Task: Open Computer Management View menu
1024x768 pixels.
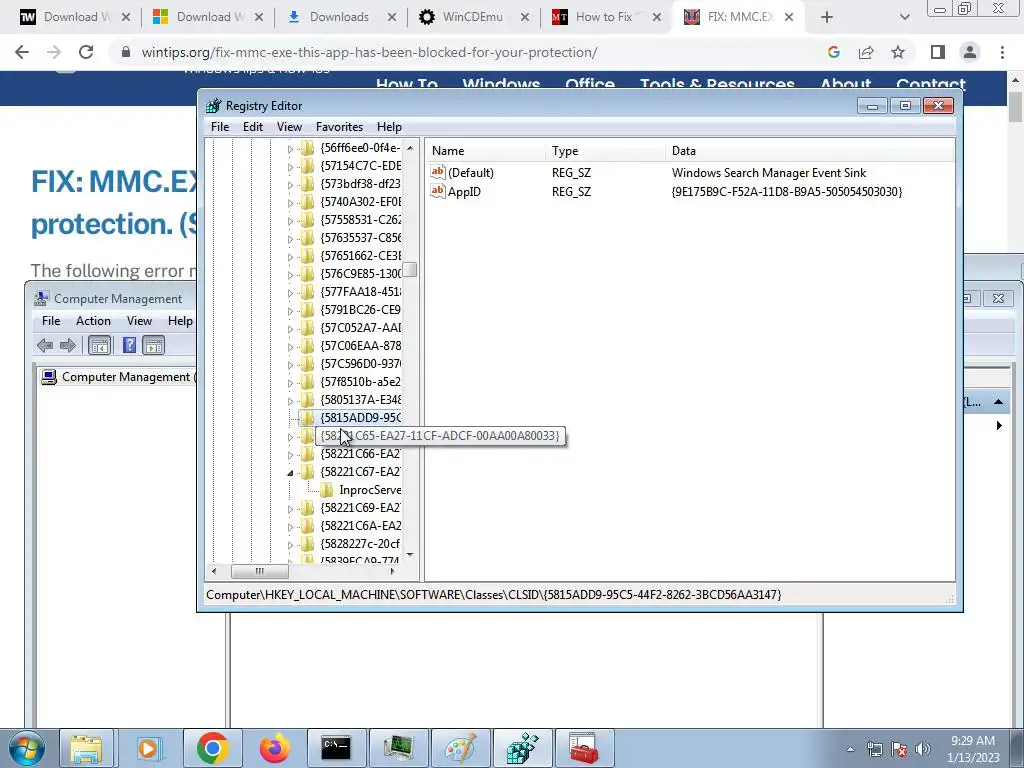Action: tap(139, 321)
